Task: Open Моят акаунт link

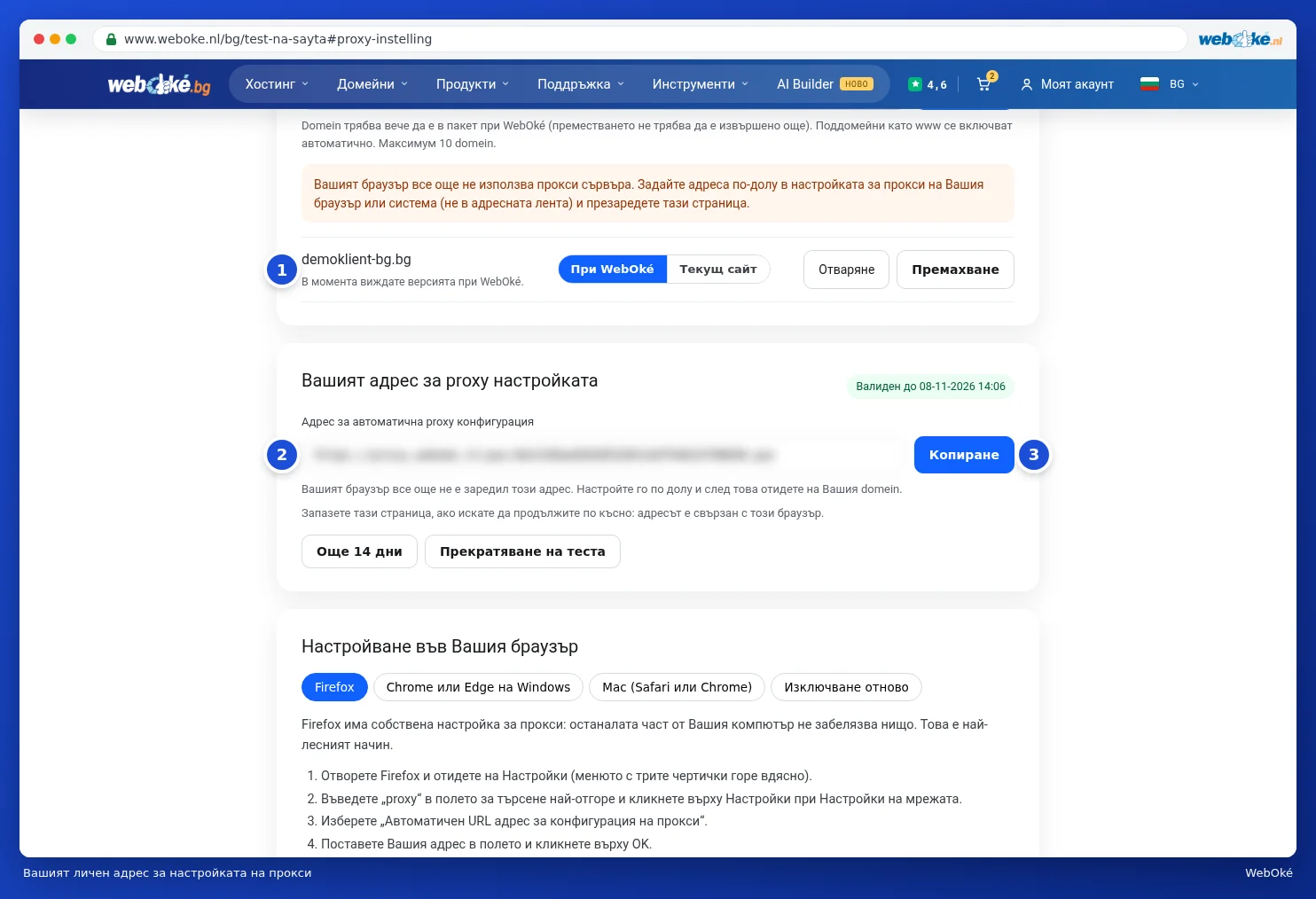Action: [1068, 84]
